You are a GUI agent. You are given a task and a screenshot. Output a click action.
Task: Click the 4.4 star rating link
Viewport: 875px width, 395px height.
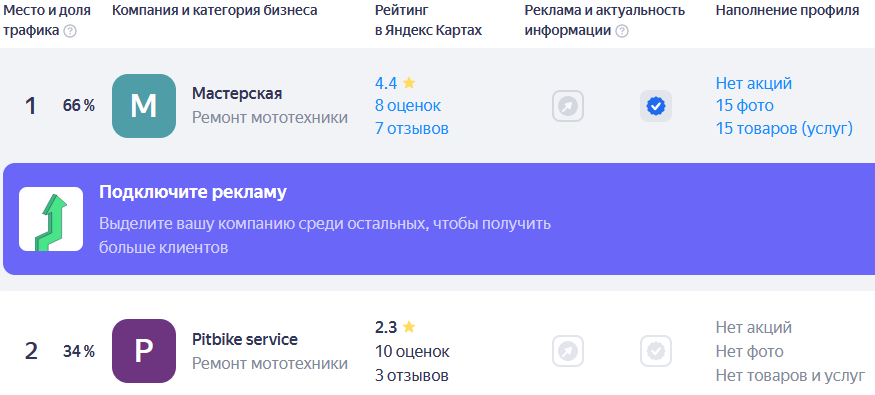[x=395, y=83]
